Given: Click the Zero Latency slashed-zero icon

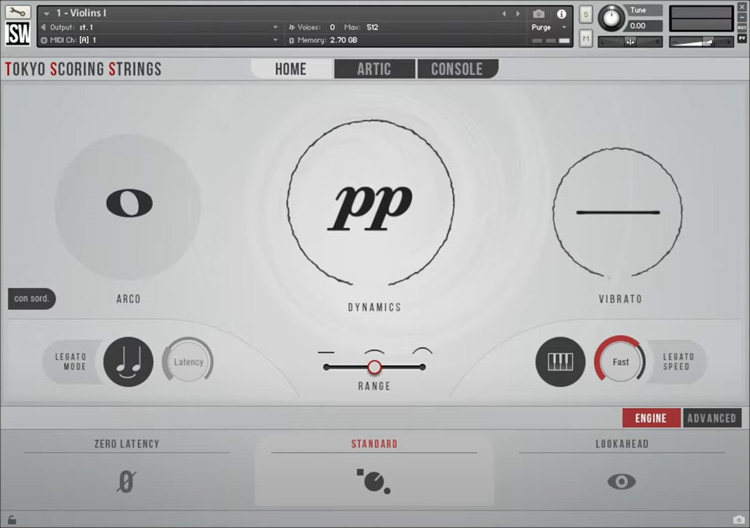Looking at the screenshot, I should pos(126,481).
